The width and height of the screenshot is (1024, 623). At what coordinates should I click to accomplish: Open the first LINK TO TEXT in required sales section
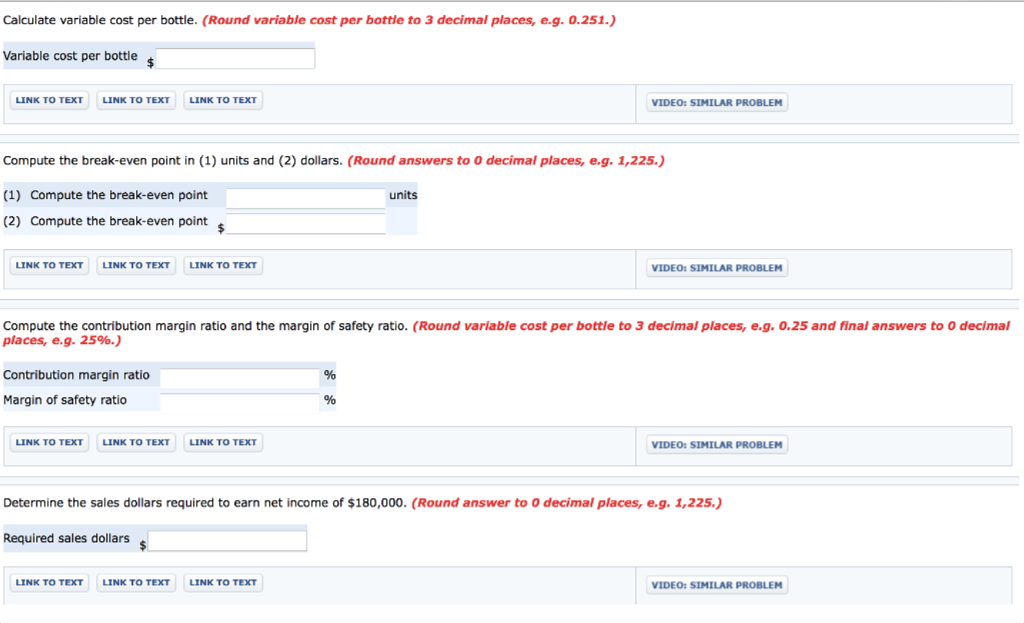tap(48, 582)
